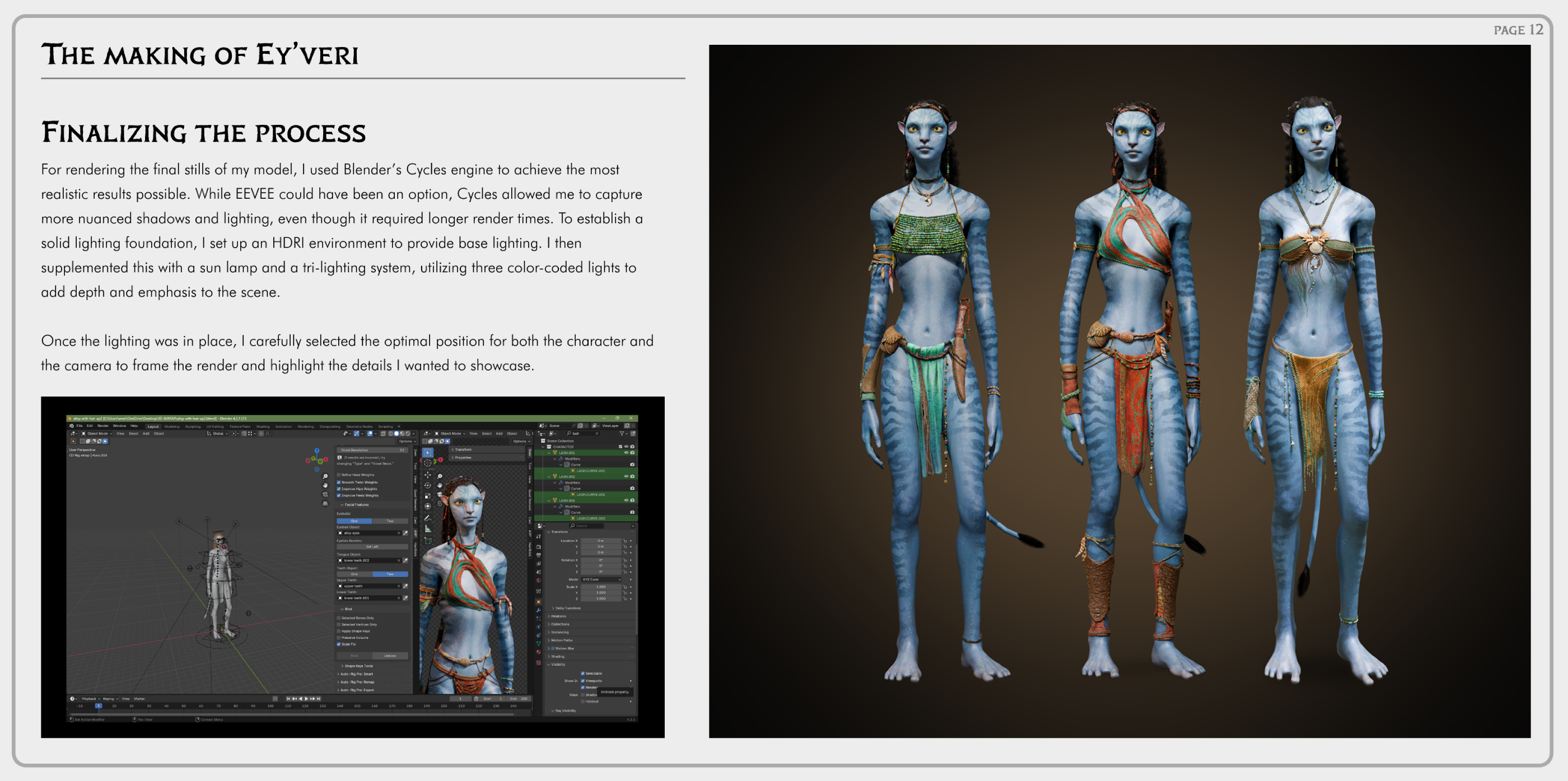The height and width of the screenshot is (781, 1568).
Task: Switch to the Sculpting workspace tab
Action: point(193,427)
